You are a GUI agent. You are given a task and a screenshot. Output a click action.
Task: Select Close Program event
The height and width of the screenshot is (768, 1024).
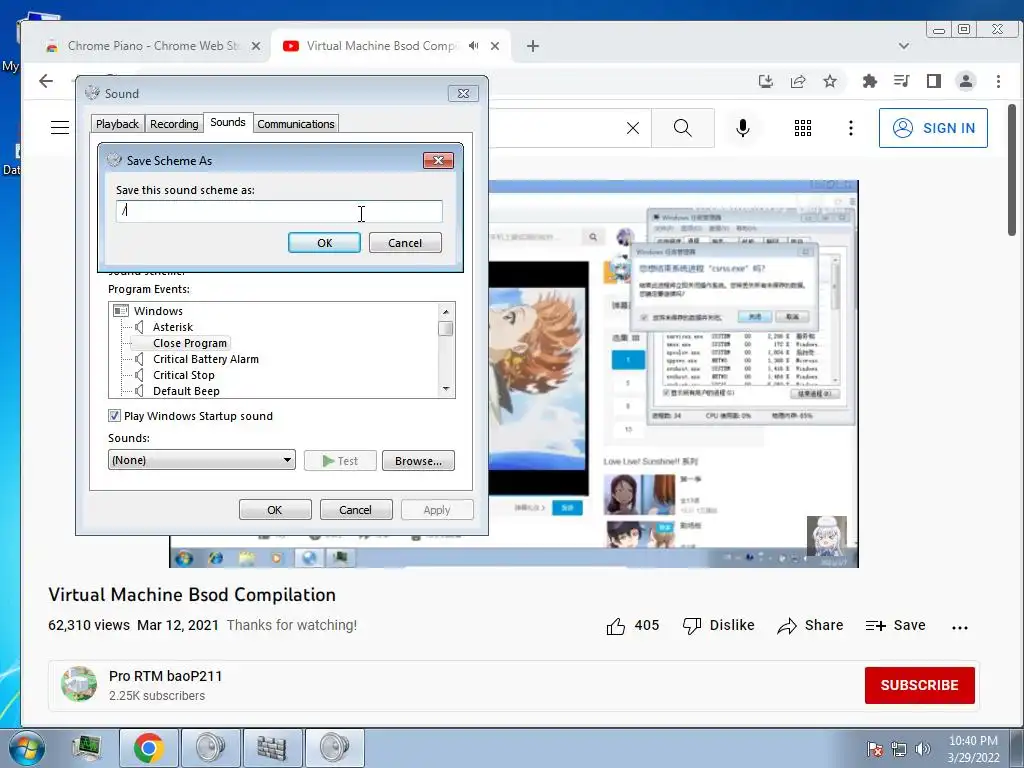point(189,343)
